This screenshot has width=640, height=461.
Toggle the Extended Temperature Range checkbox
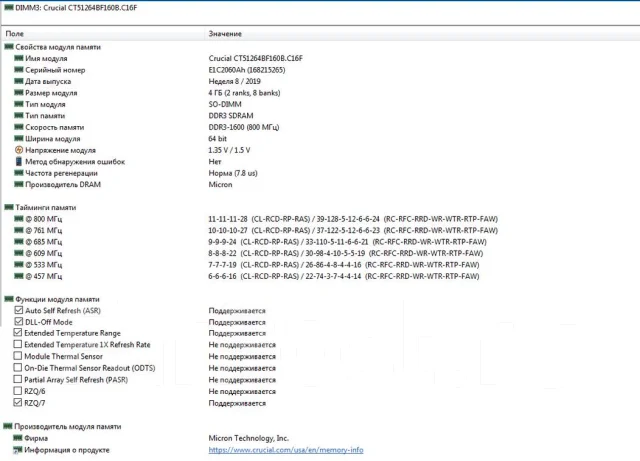point(18,333)
